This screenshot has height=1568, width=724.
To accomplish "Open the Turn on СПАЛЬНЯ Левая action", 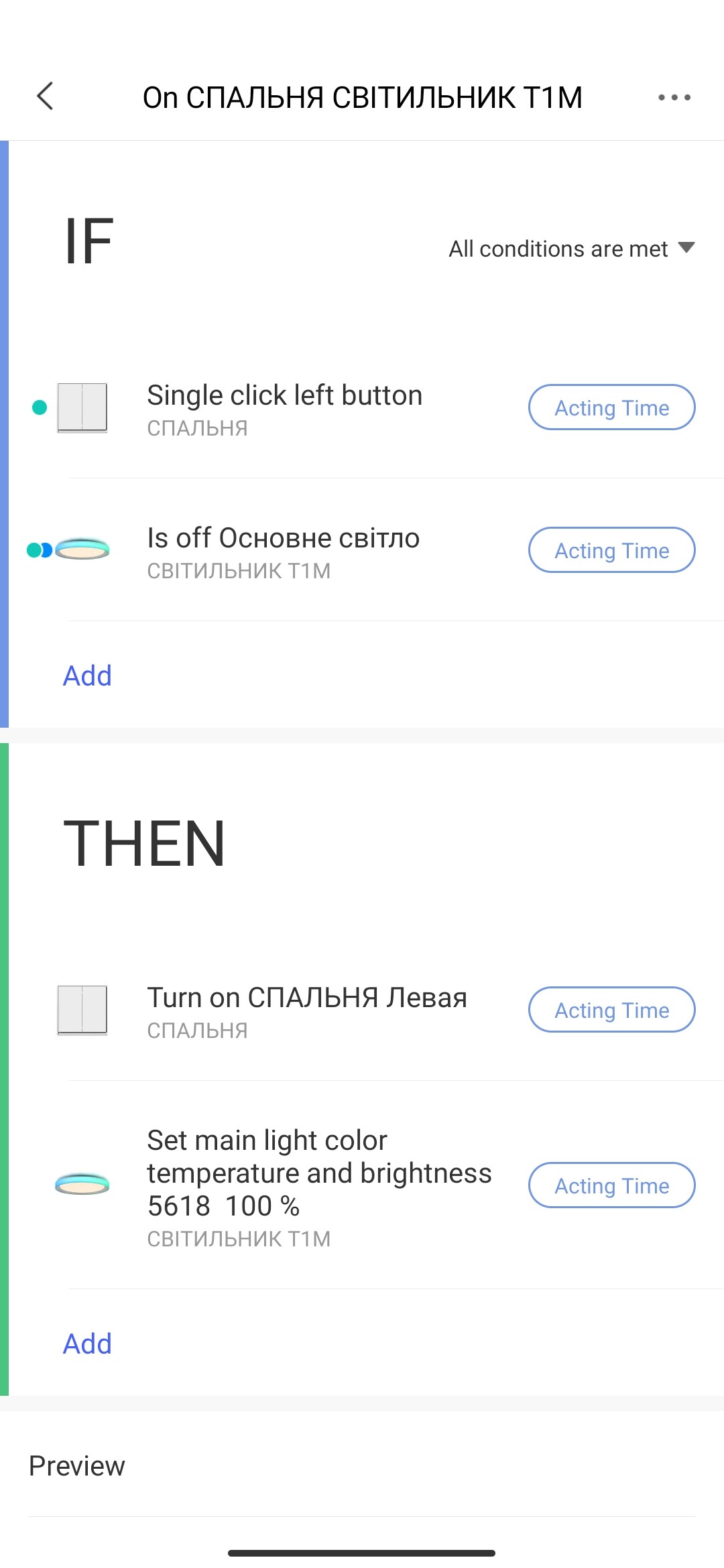I will click(x=307, y=998).
